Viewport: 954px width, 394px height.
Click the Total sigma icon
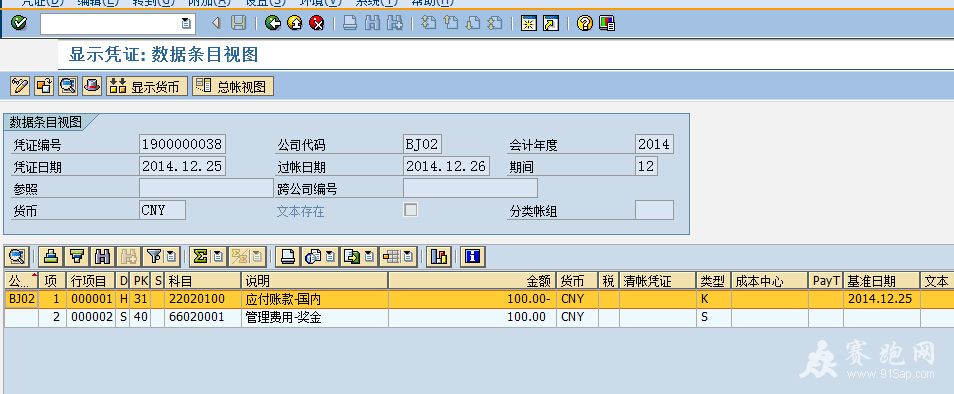(x=200, y=257)
